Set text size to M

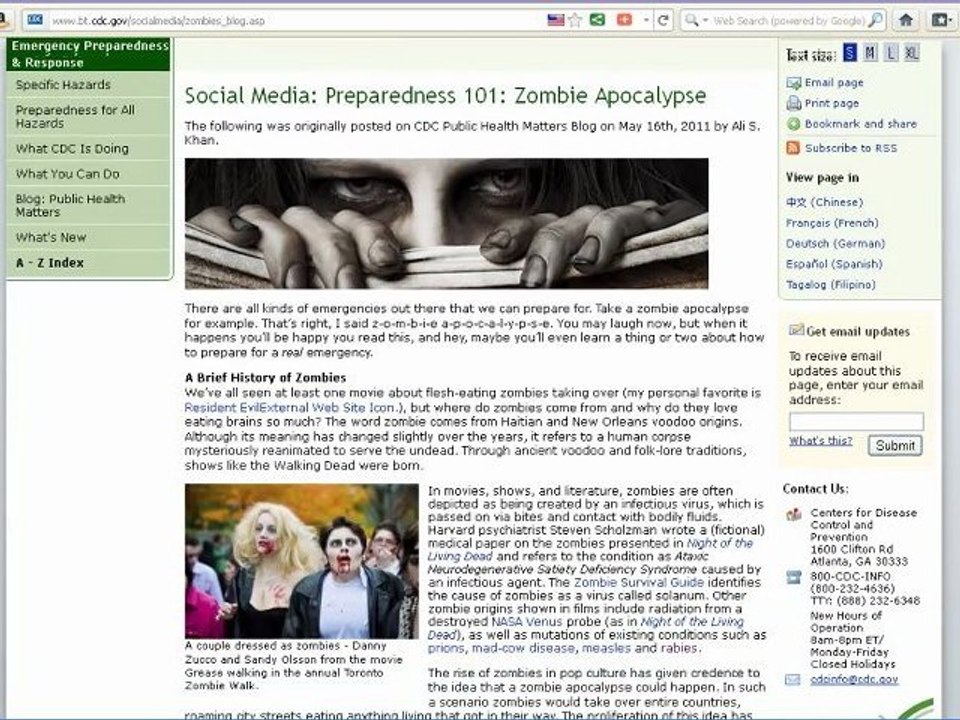[x=870, y=53]
